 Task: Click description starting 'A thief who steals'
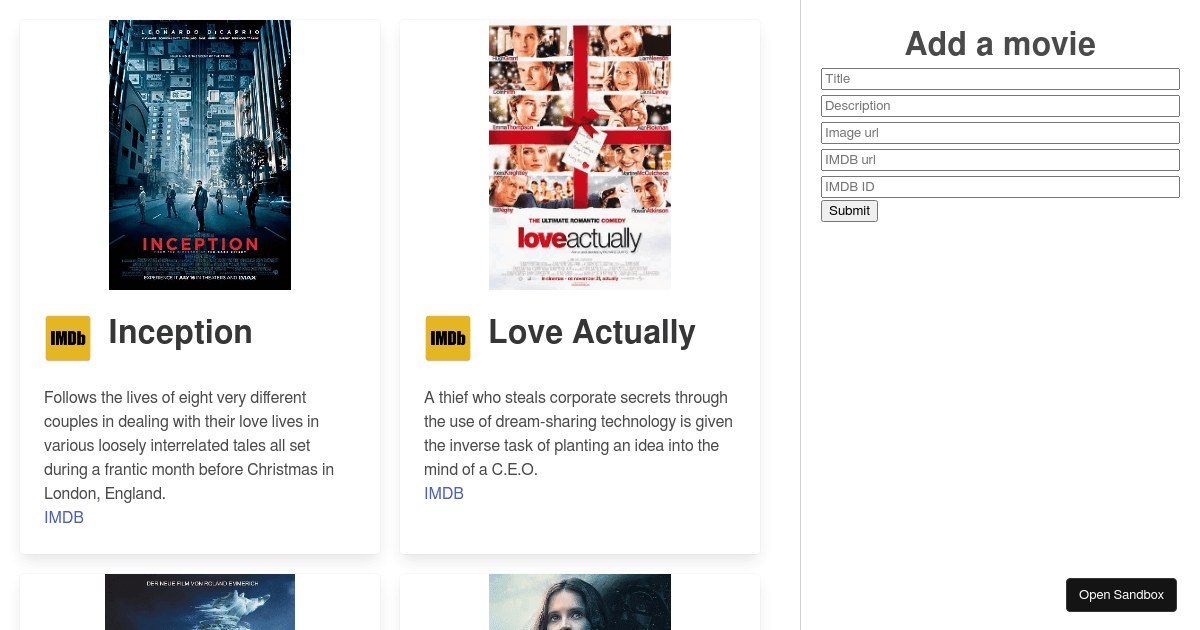pyautogui.click(x=578, y=433)
